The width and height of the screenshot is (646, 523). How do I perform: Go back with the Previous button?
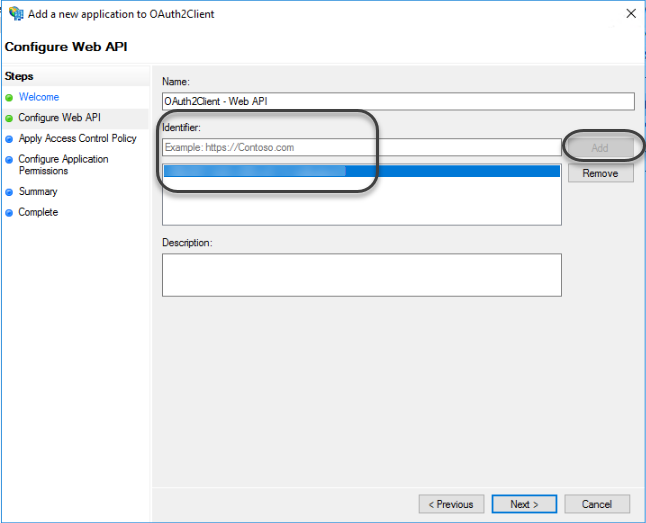coord(451,504)
